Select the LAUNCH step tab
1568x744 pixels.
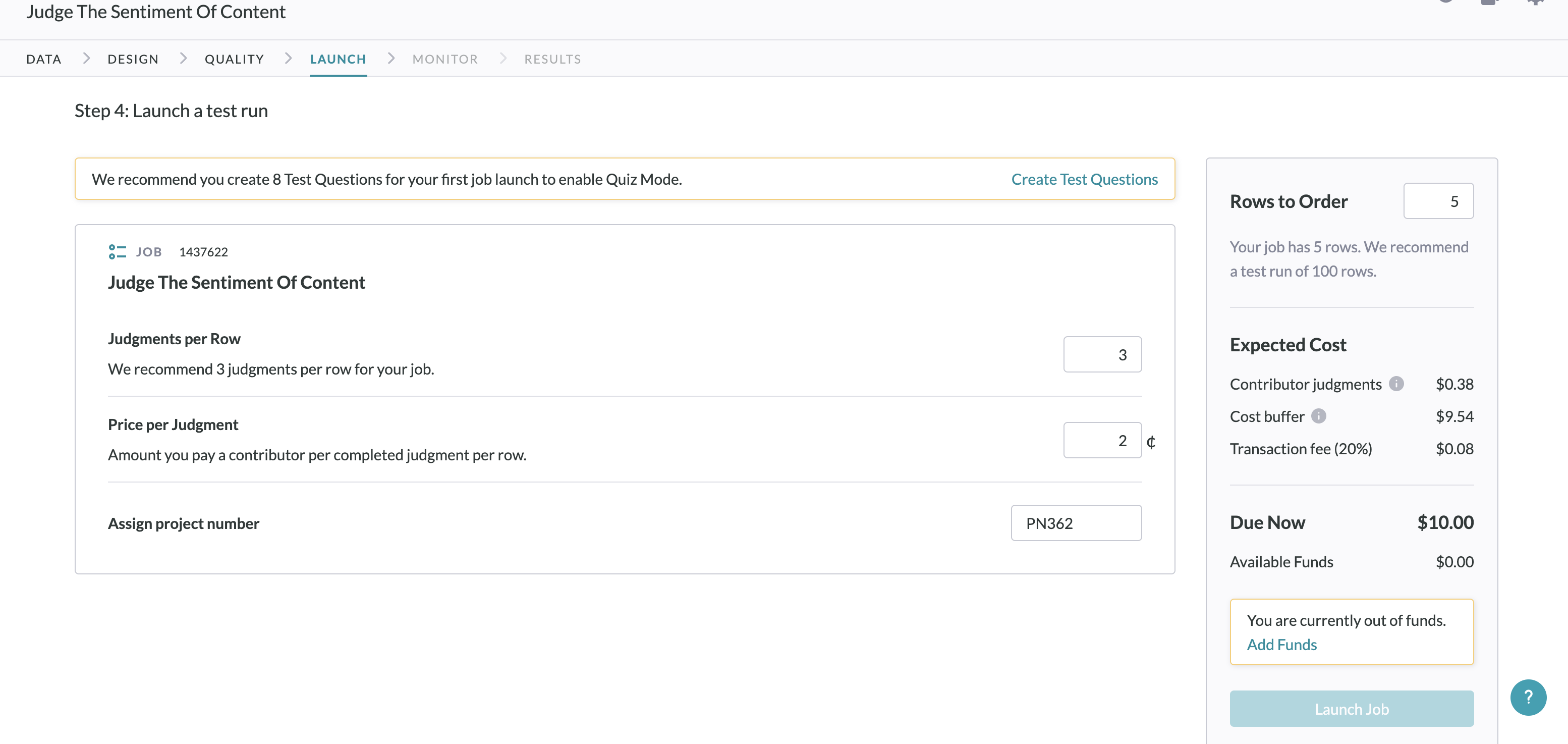coord(338,59)
